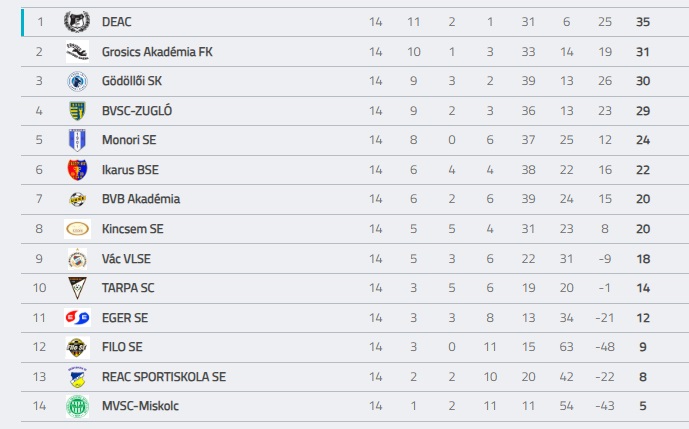The height and width of the screenshot is (429, 689).
Task: Click DEAC's 35 points total
Action: point(643,22)
